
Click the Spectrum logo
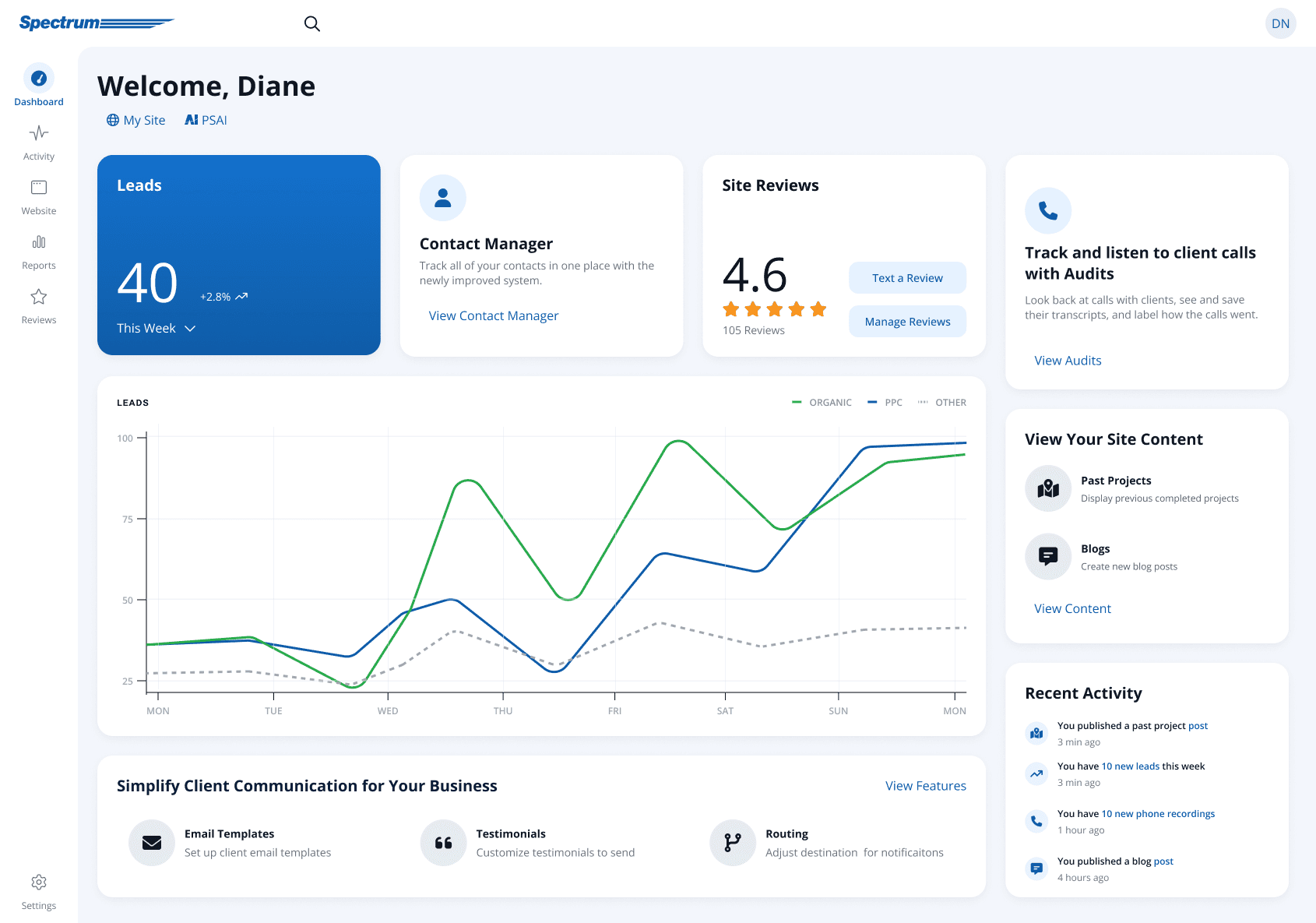(97, 23)
